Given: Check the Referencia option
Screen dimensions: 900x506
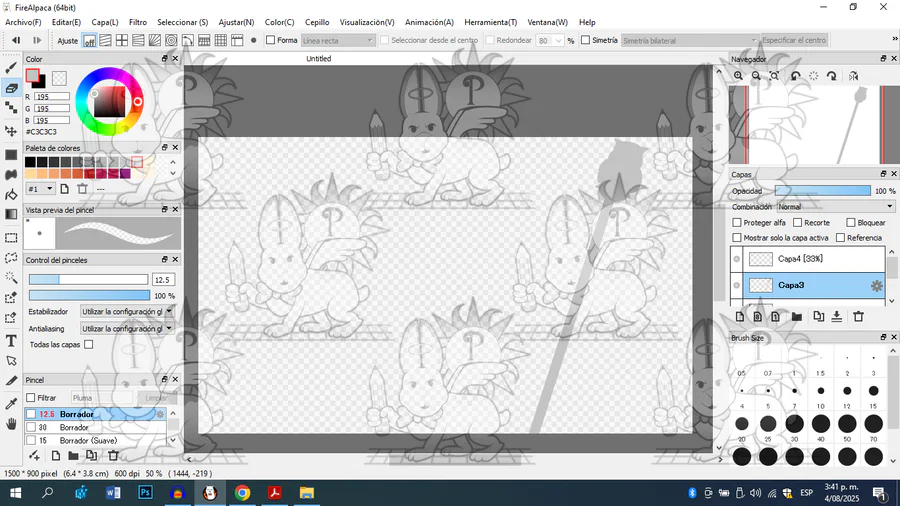Looking at the screenshot, I should [x=840, y=238].
